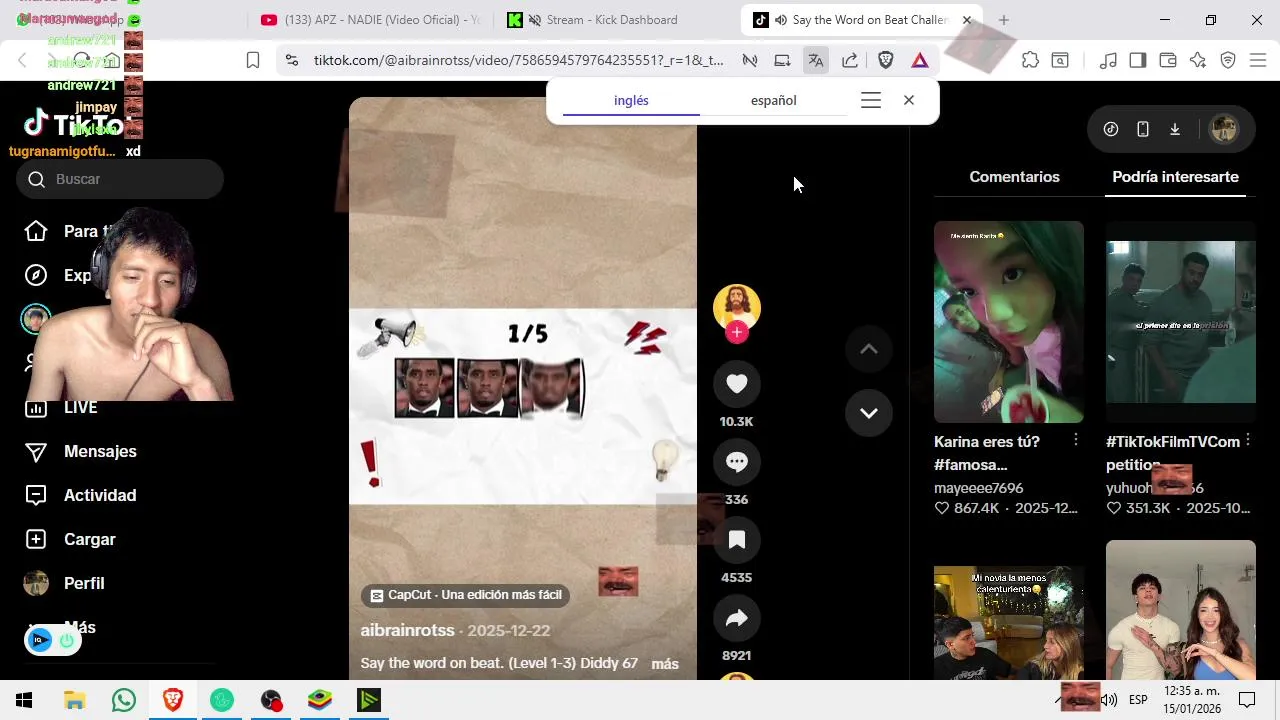Open LIVE section in sidebar
Screen dimensions: 1280x720
tap(80, 407)
